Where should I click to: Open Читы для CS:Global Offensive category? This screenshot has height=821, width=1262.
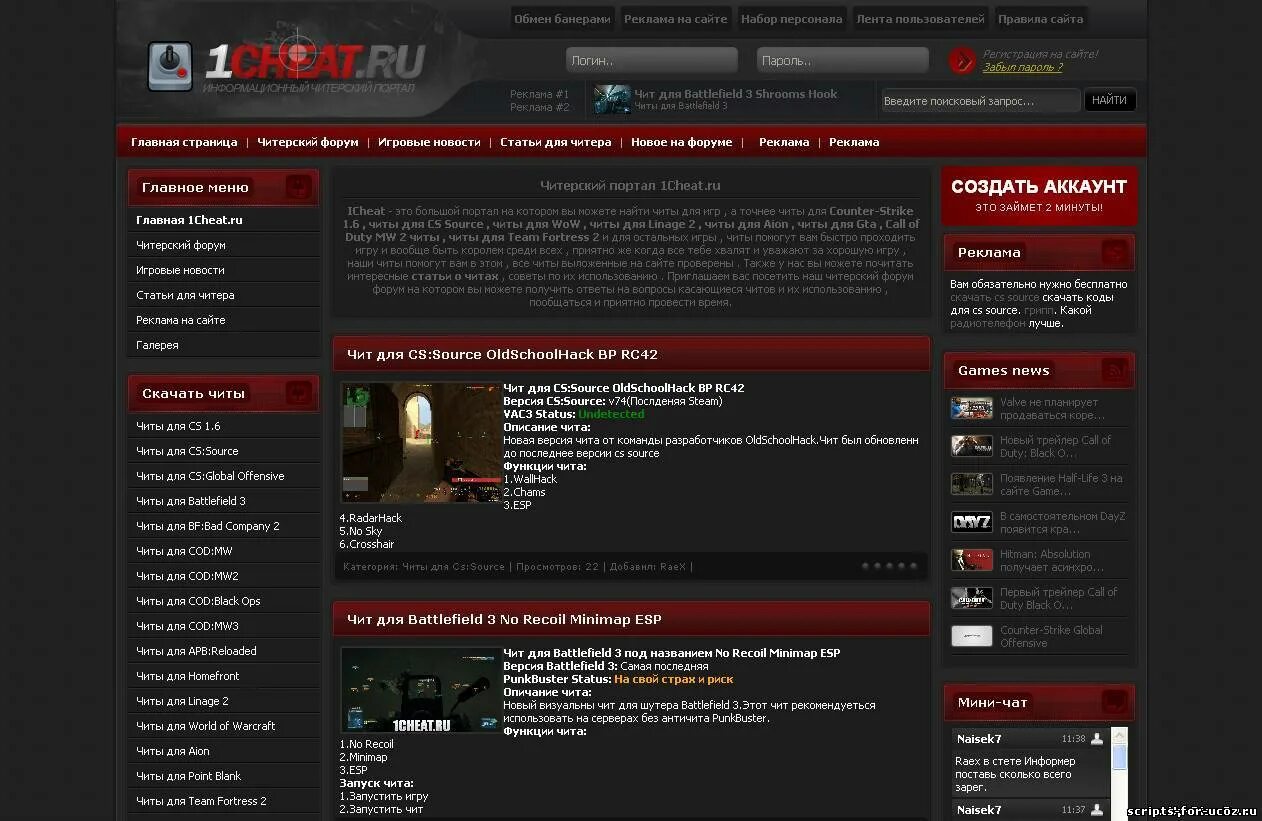[x=210, y=476]
